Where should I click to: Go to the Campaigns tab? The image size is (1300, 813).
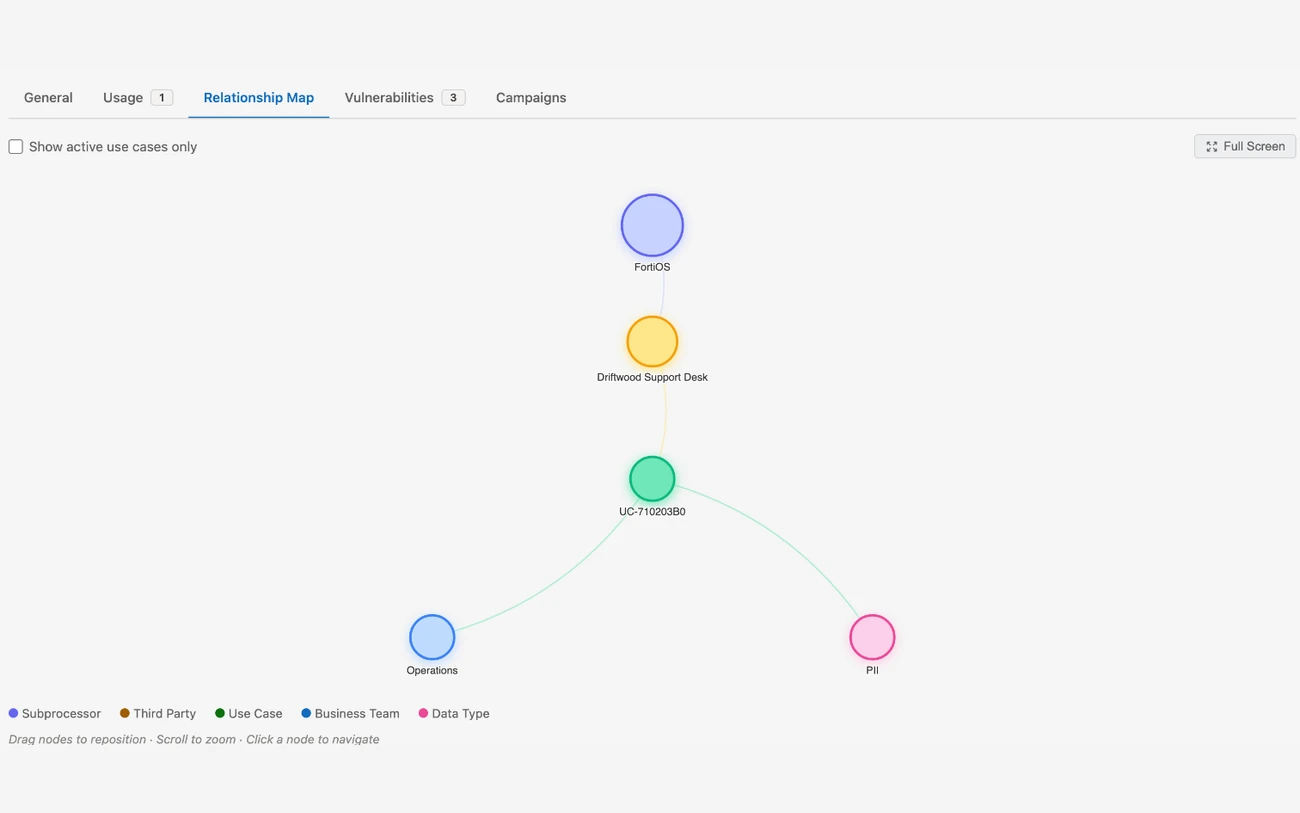coord(531,98)
